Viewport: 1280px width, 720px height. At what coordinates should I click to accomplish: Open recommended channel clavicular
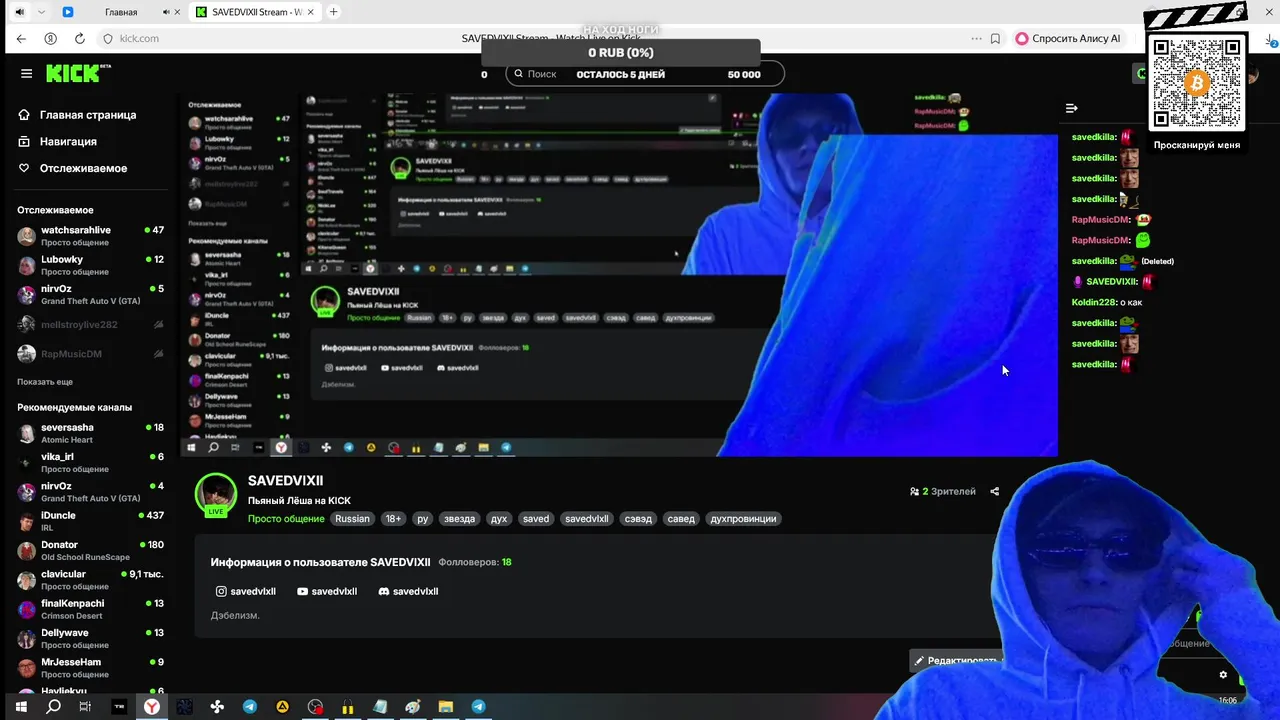click(90, 580)
